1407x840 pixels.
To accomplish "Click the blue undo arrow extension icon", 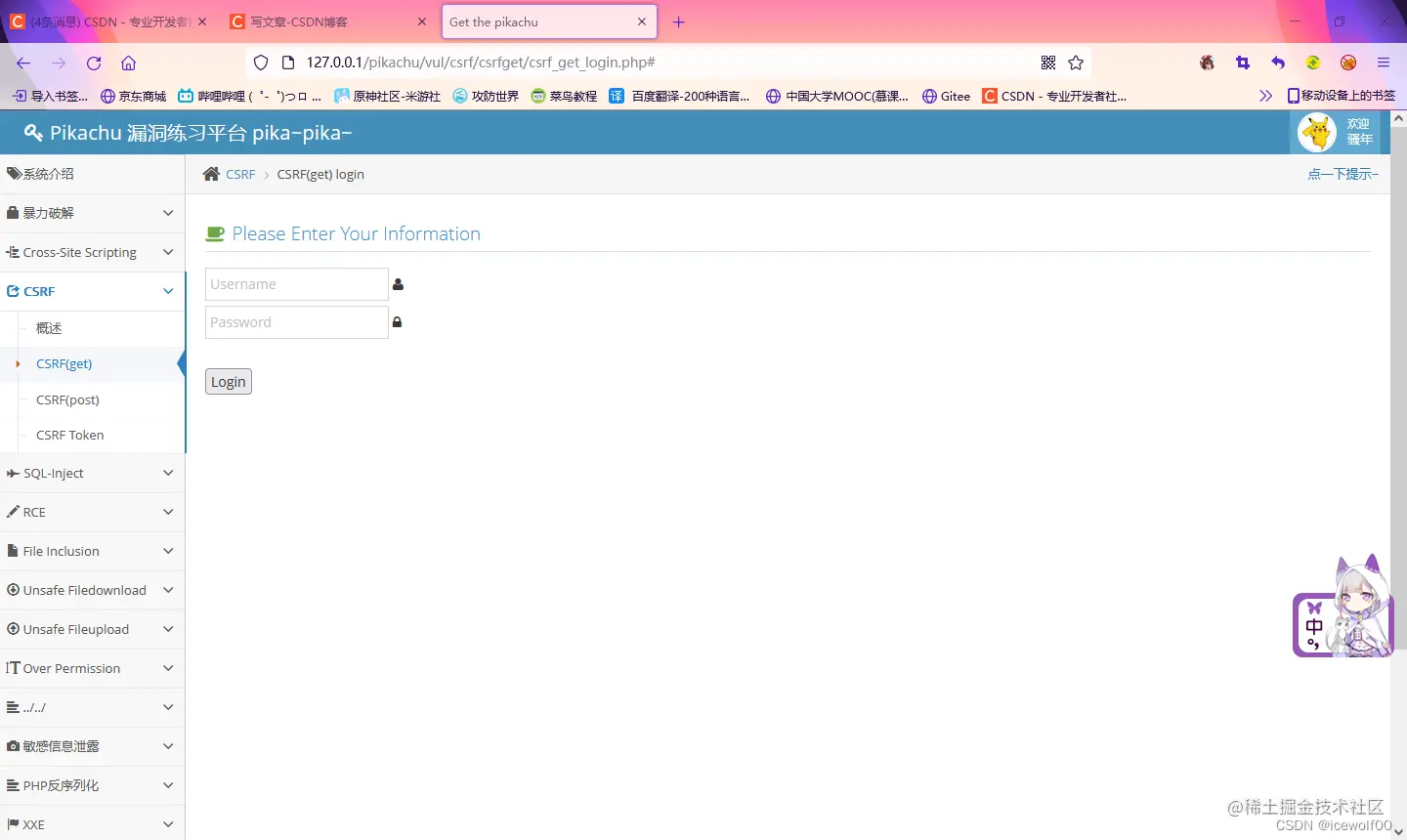I will pos(1278,63).
